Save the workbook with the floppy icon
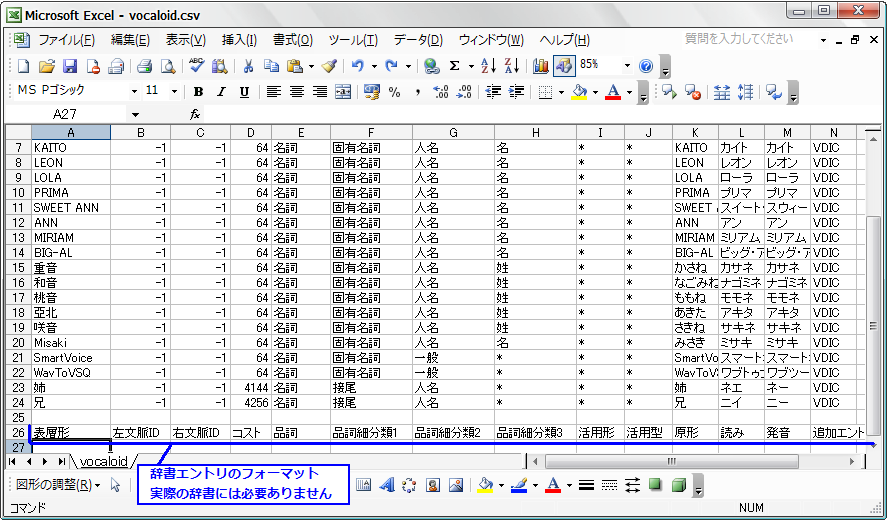Viewport: 887px width, 520px height. point(70,66)
